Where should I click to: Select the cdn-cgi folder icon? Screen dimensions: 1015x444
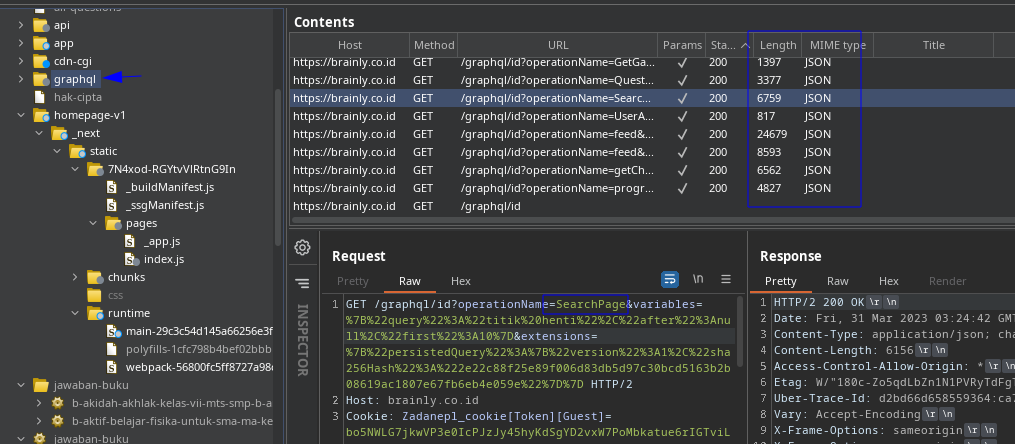41,61
